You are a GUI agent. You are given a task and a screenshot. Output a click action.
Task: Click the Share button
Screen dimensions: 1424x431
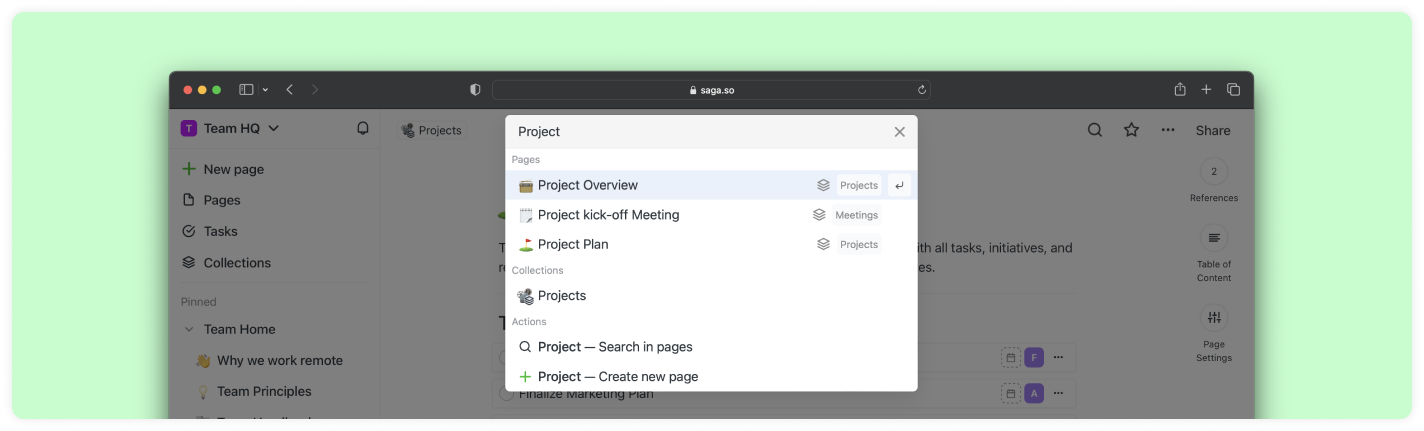tap(1213, 130)
